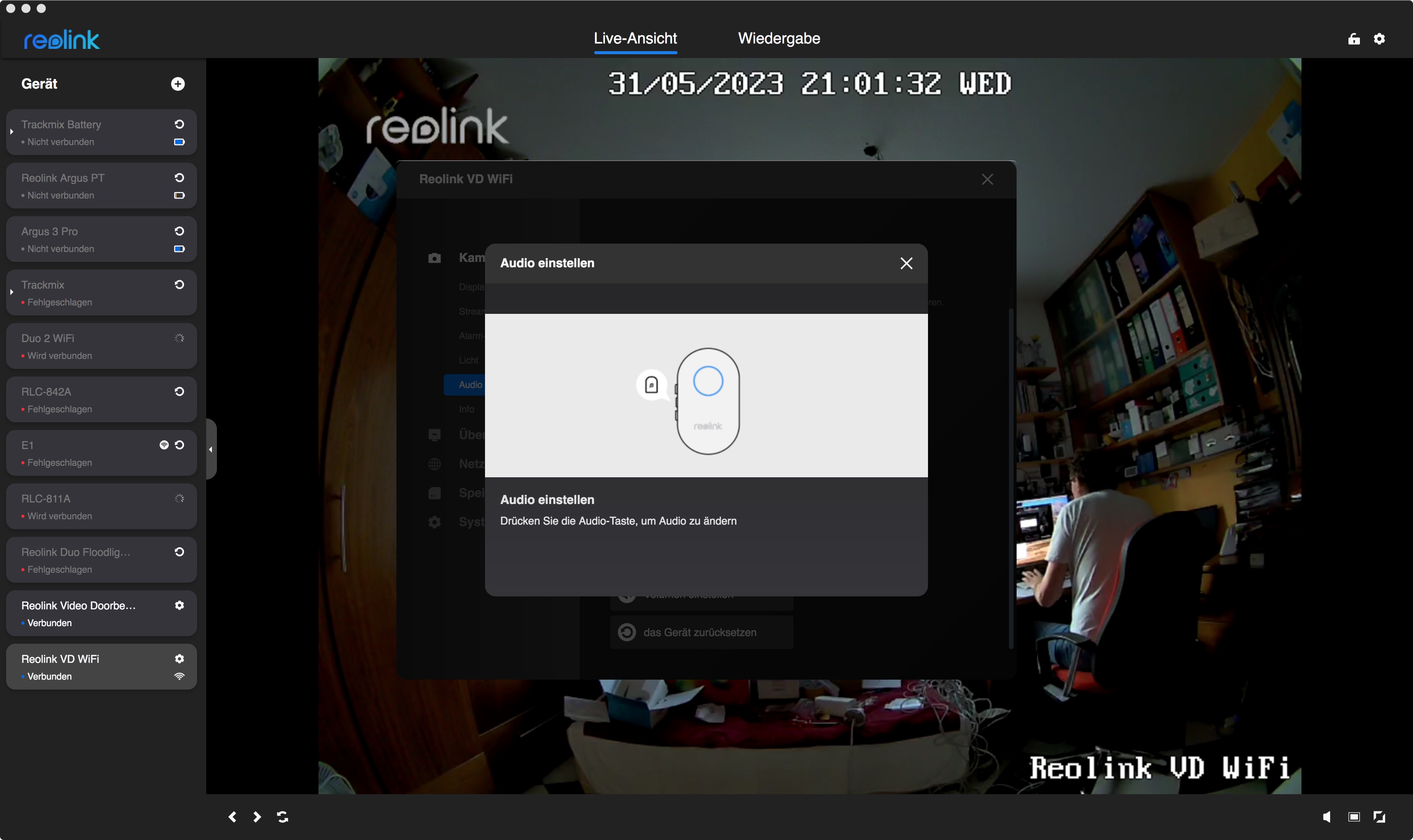
Task: Add a new device with plus icon
Action: (178, 84)
